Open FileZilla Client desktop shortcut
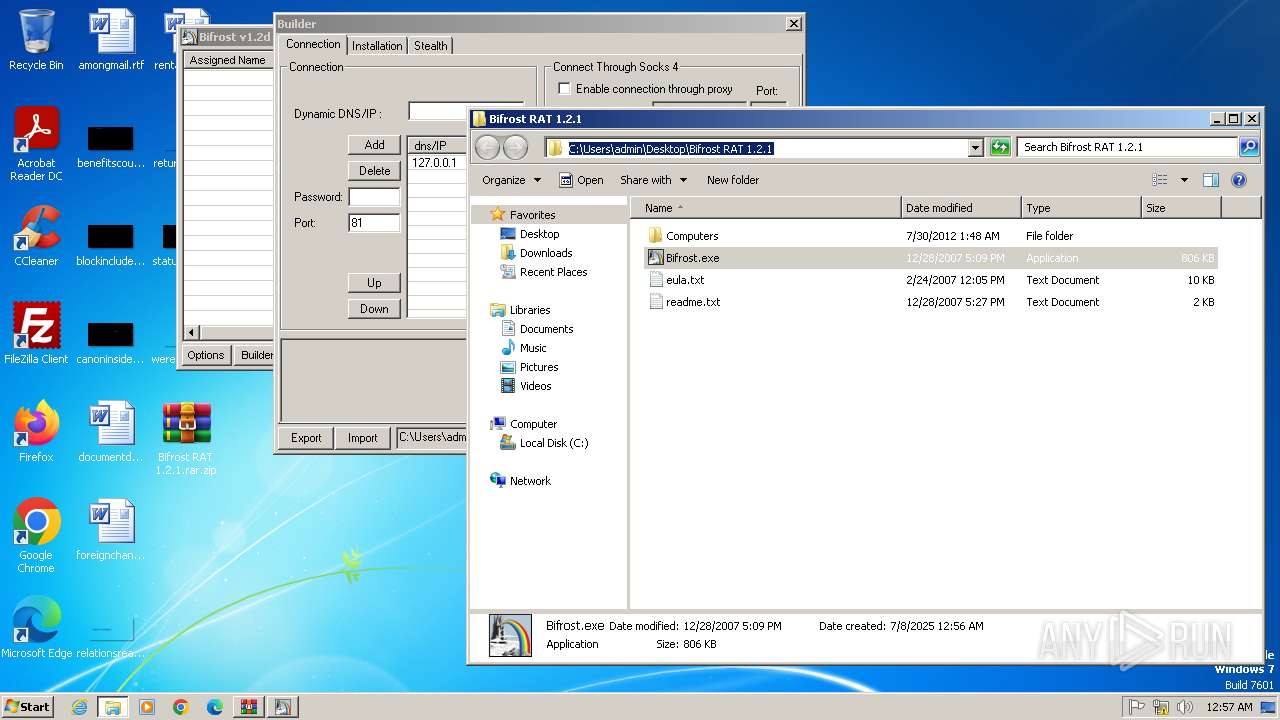Viewport: 1280px width, 720px height. pos(36,333)
